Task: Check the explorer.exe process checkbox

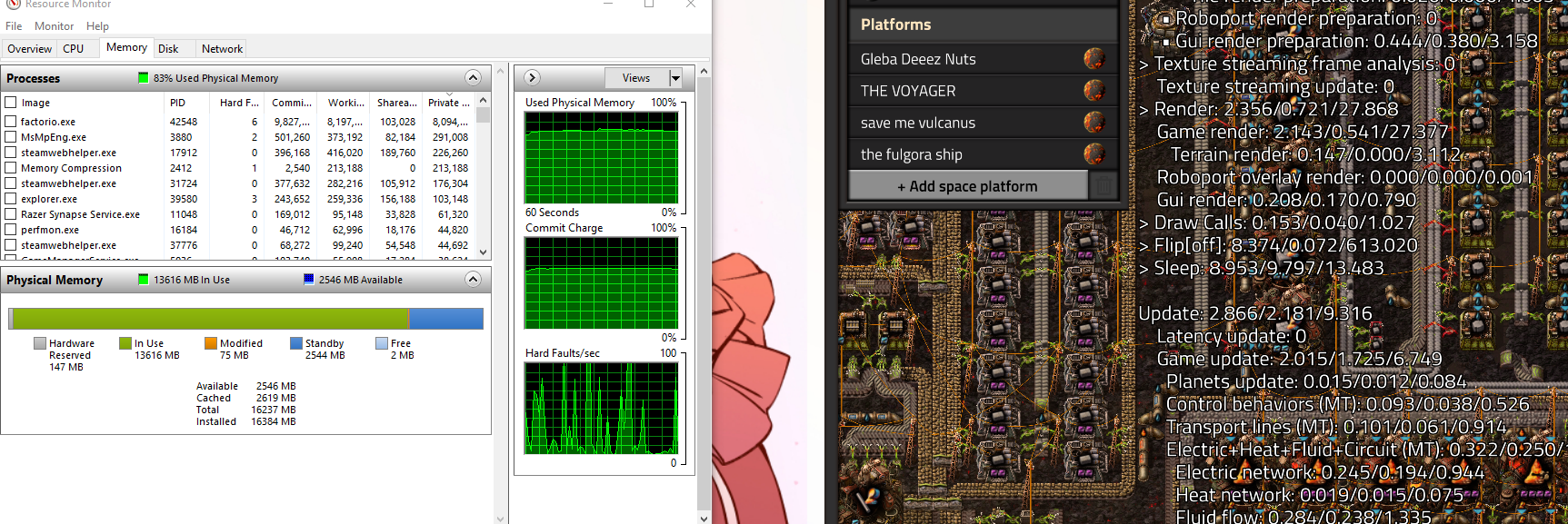Action: point(11,199)
